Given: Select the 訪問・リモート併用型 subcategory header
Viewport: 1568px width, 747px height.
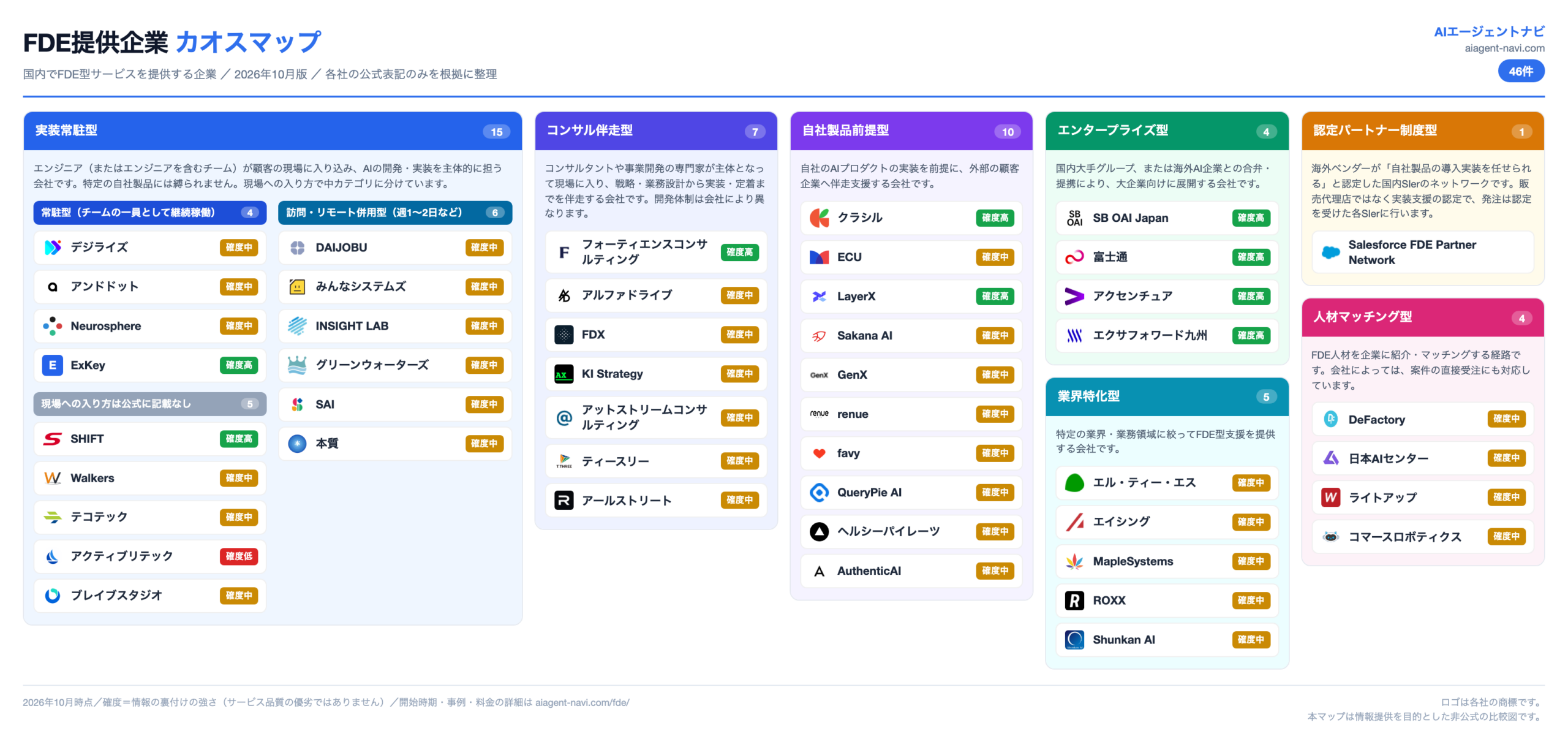Looking at the screenshot, I should (396, 213).
